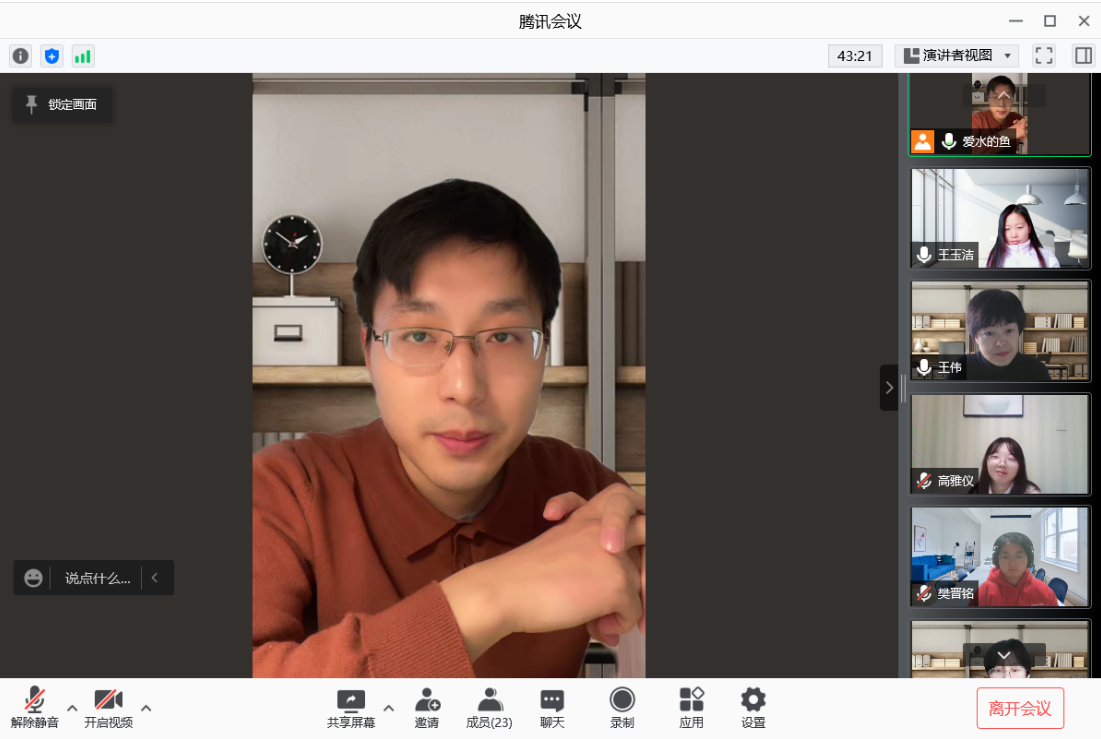Enter full screen mode

1044,56
